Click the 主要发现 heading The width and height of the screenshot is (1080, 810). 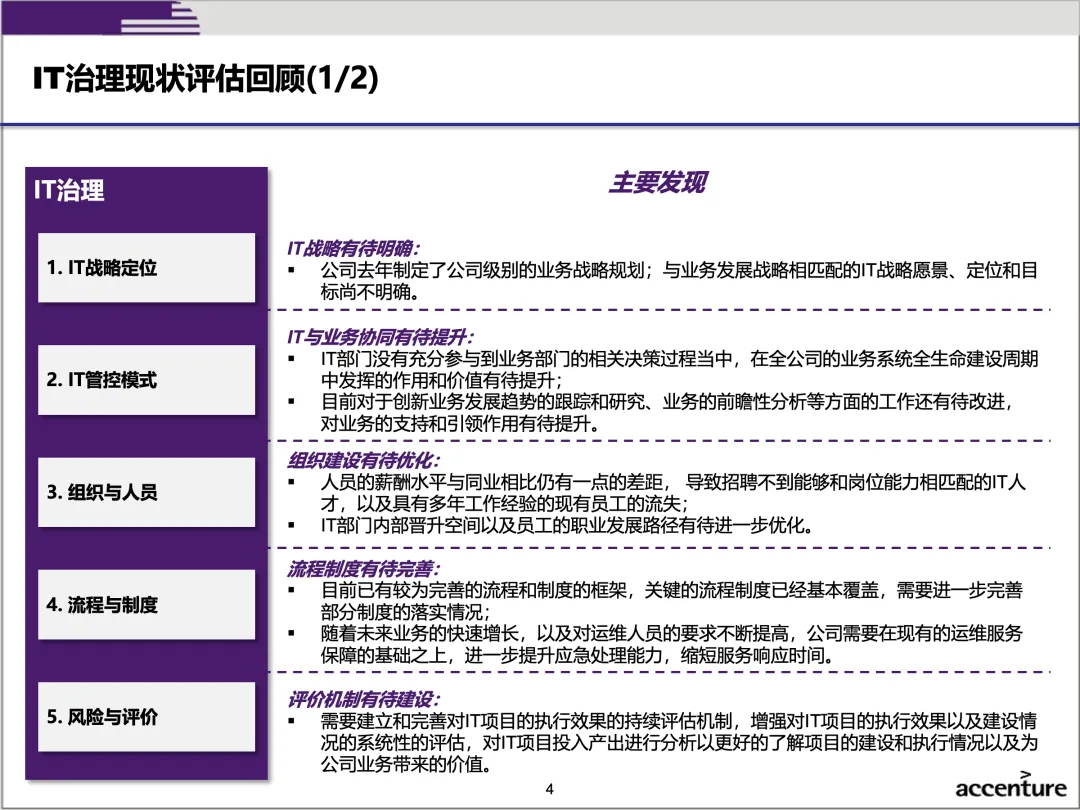pos(658,183)
